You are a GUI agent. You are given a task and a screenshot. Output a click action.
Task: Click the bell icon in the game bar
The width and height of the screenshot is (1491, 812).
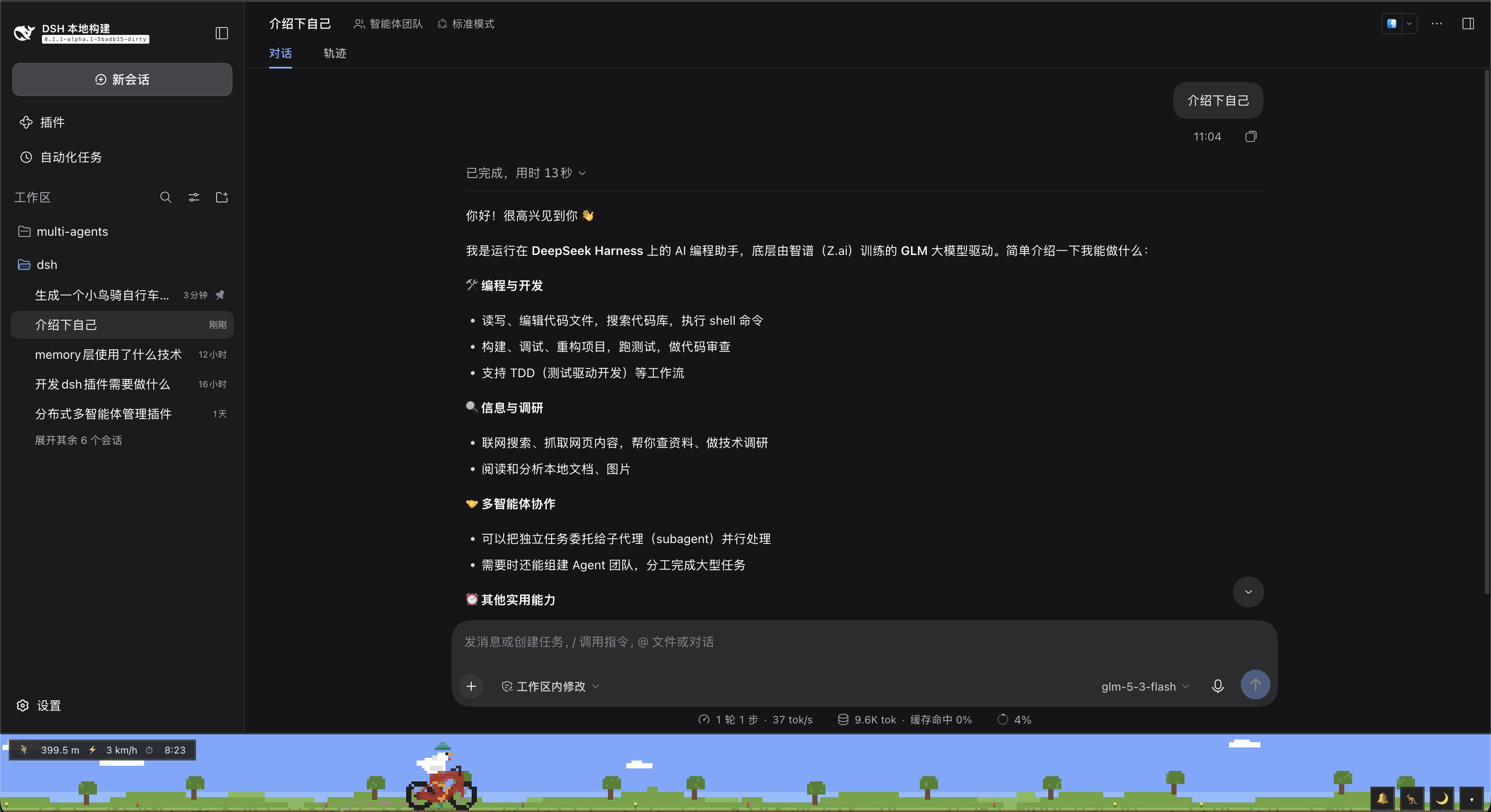click(x=1382, y=799)
